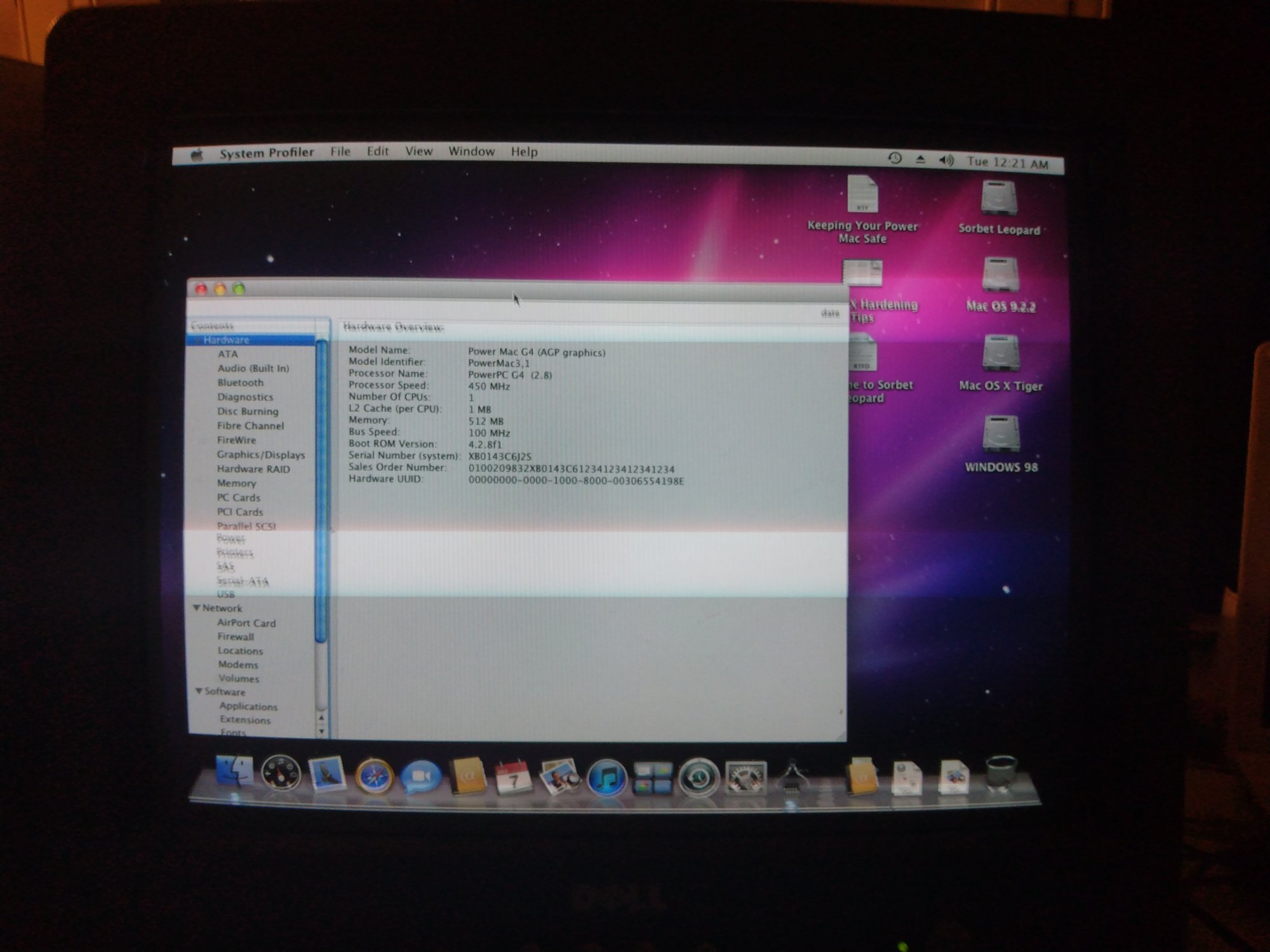Open the View menu
Screen dimensions: 1270x952
tap(418, 152)
